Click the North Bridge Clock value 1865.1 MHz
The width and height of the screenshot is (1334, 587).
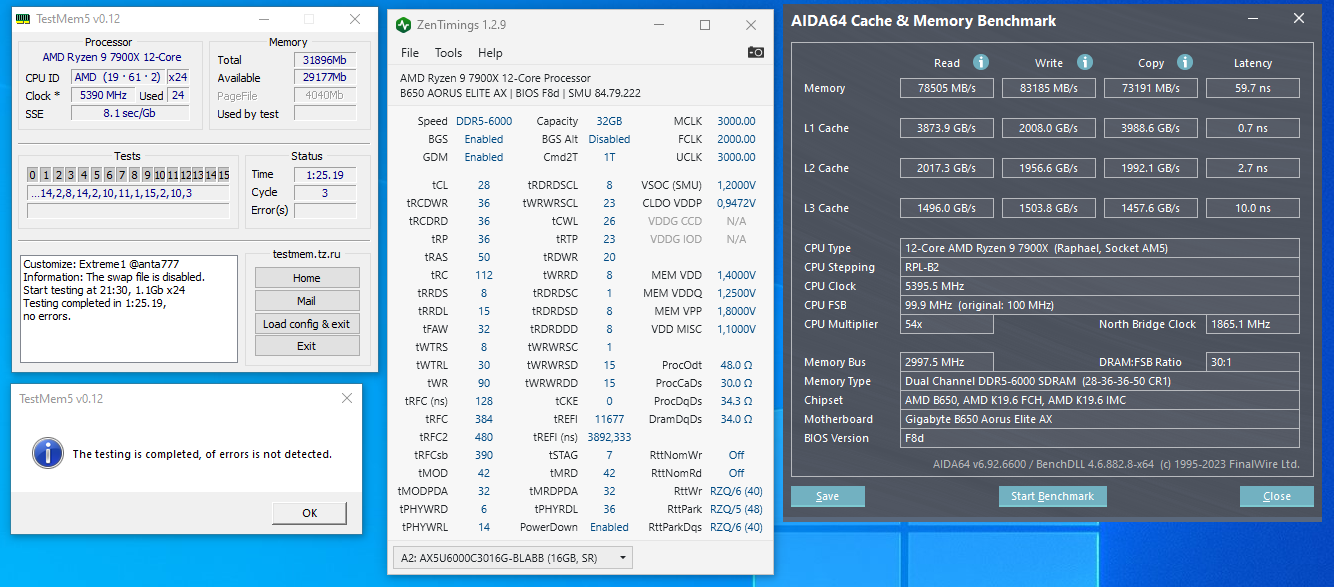pos(1253,324)
